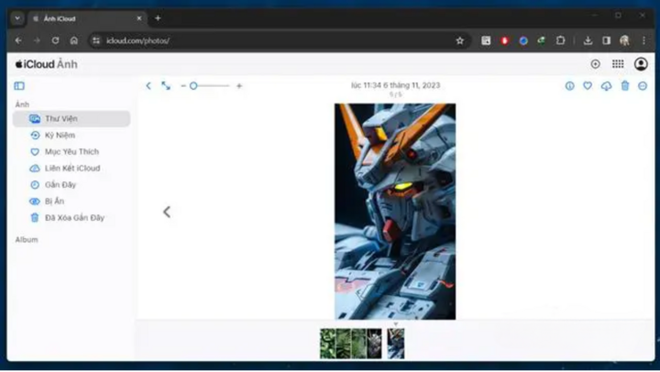The height and width of the screenshot is (372, 660).
Task: Open Thư Viện library
Action: click(x=72, y=119)
